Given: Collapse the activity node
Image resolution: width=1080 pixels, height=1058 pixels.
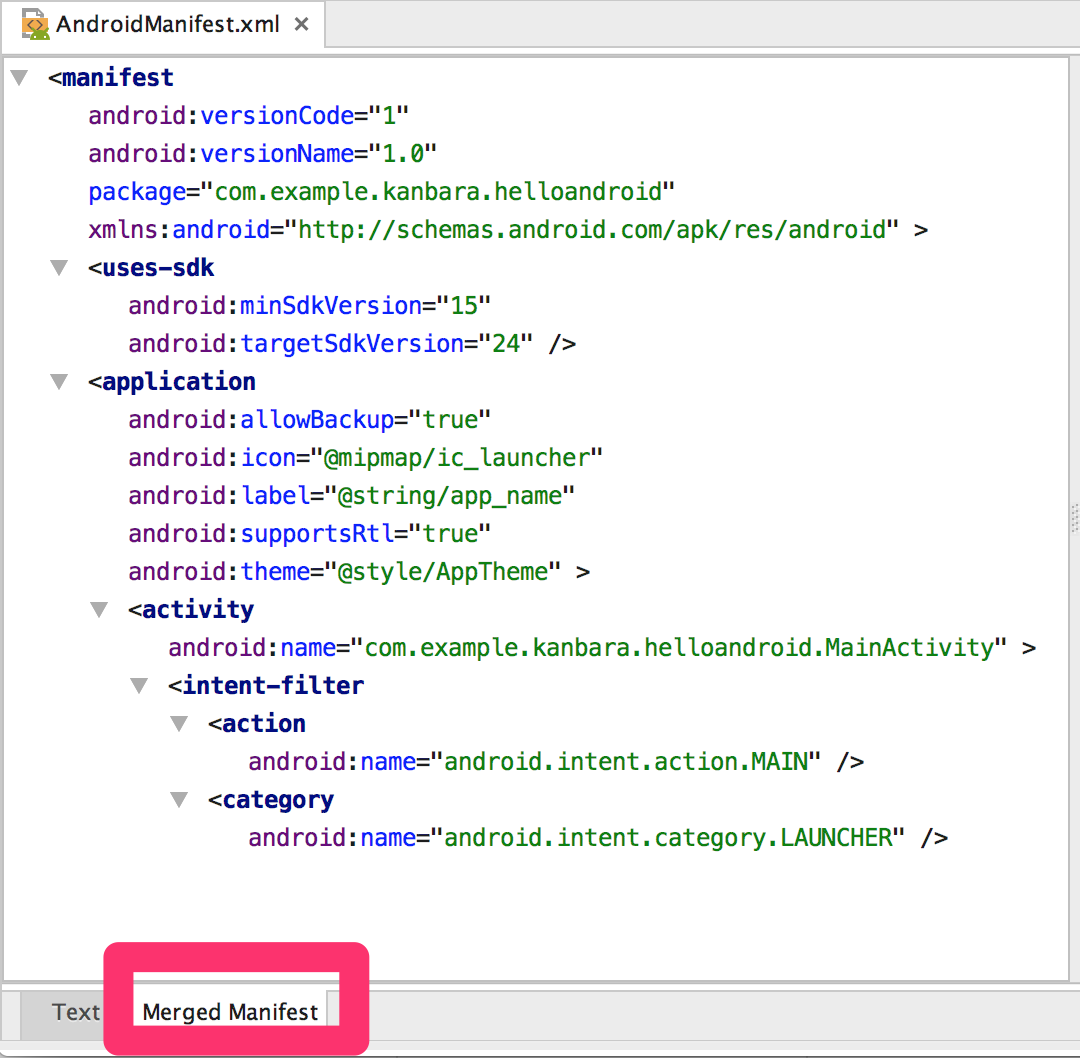Looking at the screenshot, I should (x=99, y=610).
